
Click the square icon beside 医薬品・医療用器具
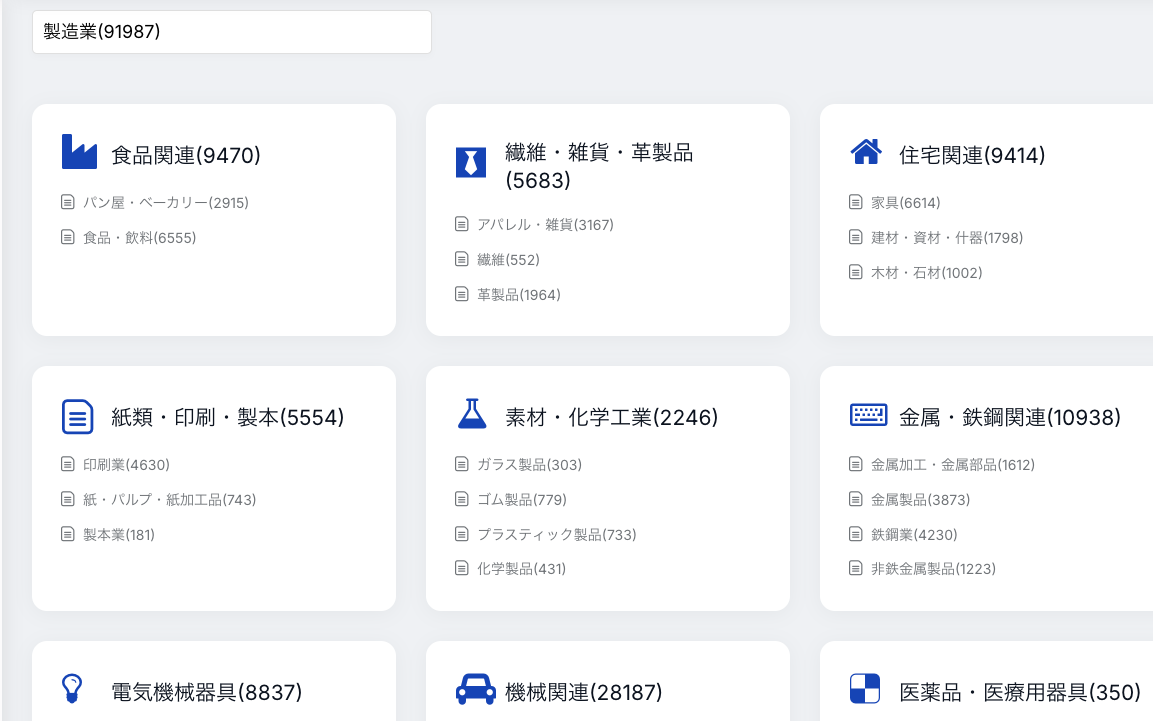click(x=865, y=689)
